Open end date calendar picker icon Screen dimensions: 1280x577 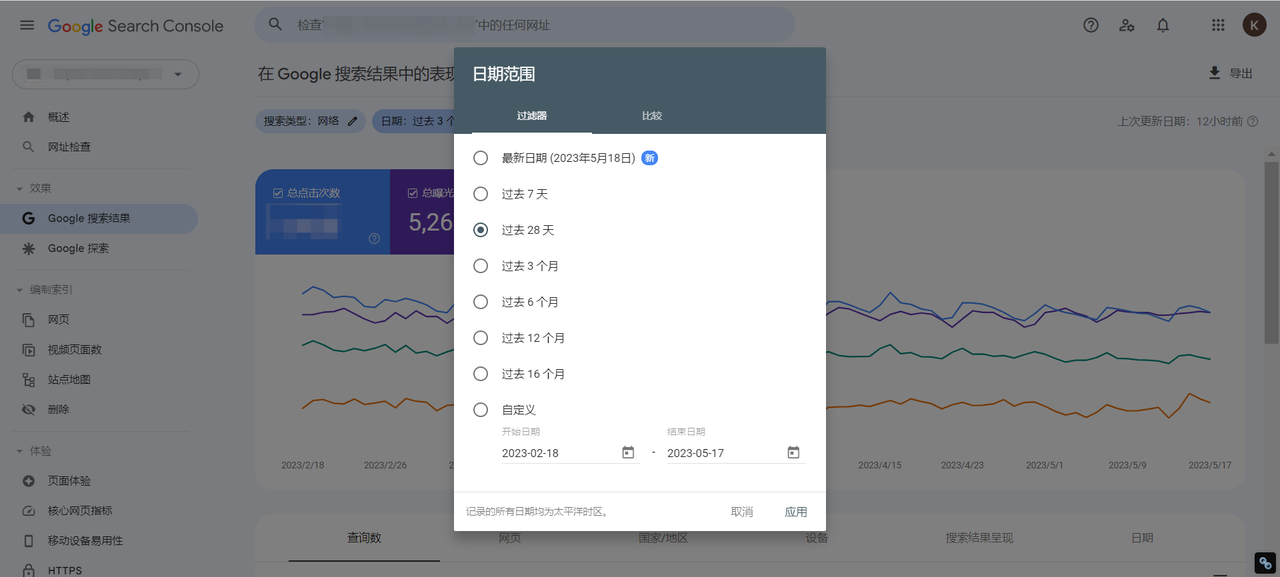tap(793, 453)
